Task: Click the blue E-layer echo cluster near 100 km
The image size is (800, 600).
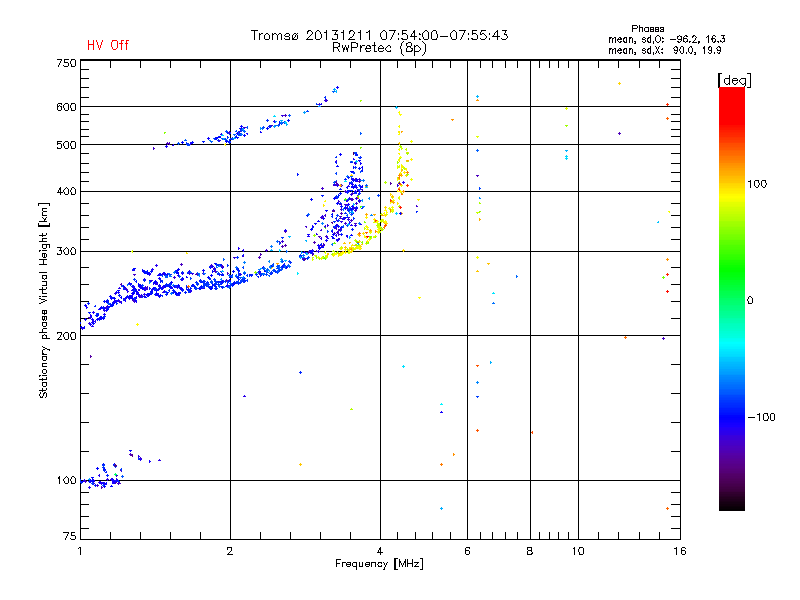Action: (104, 477)
